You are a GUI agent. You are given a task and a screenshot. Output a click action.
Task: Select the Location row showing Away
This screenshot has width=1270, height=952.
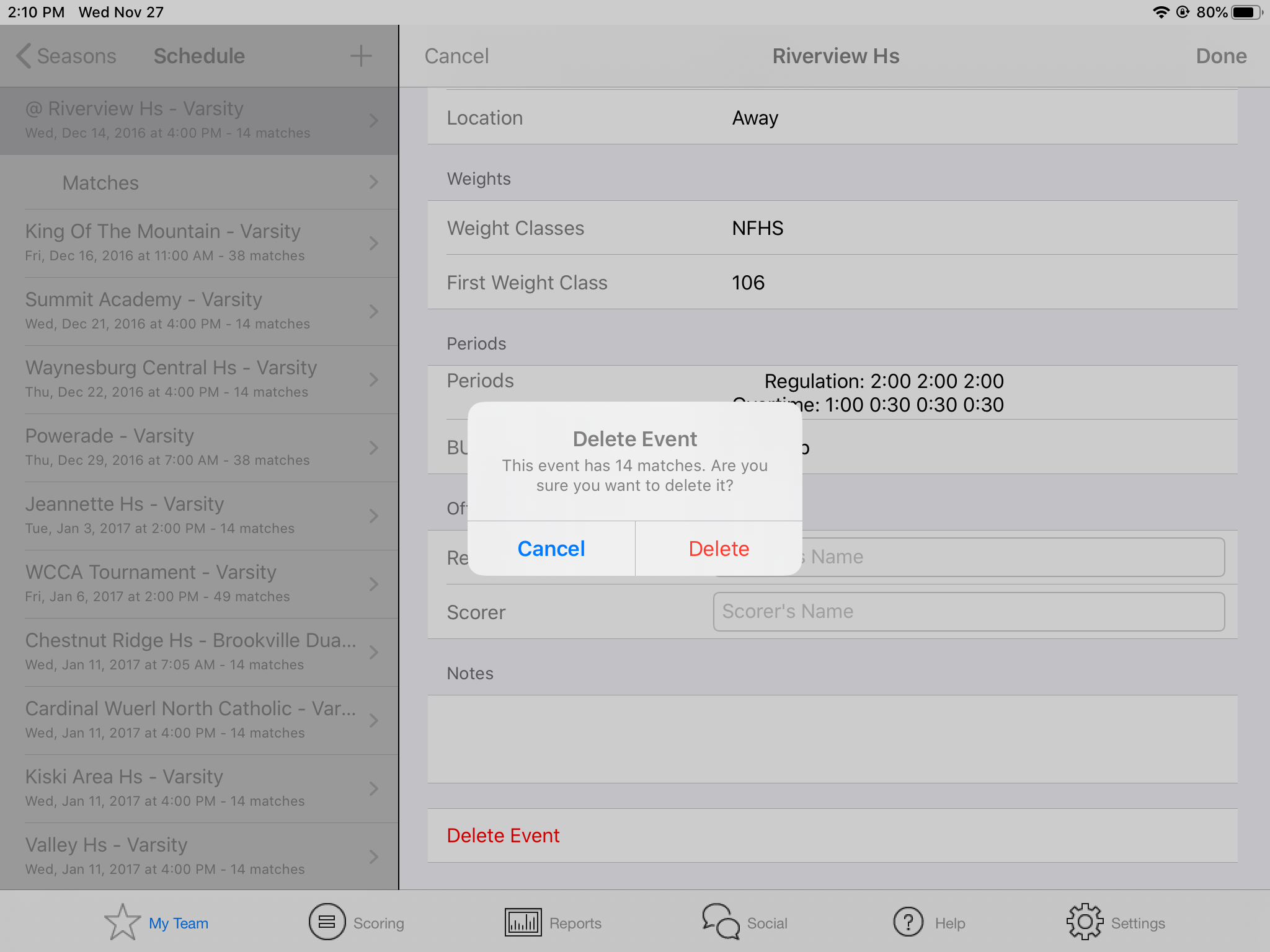[x=832, y=118]
